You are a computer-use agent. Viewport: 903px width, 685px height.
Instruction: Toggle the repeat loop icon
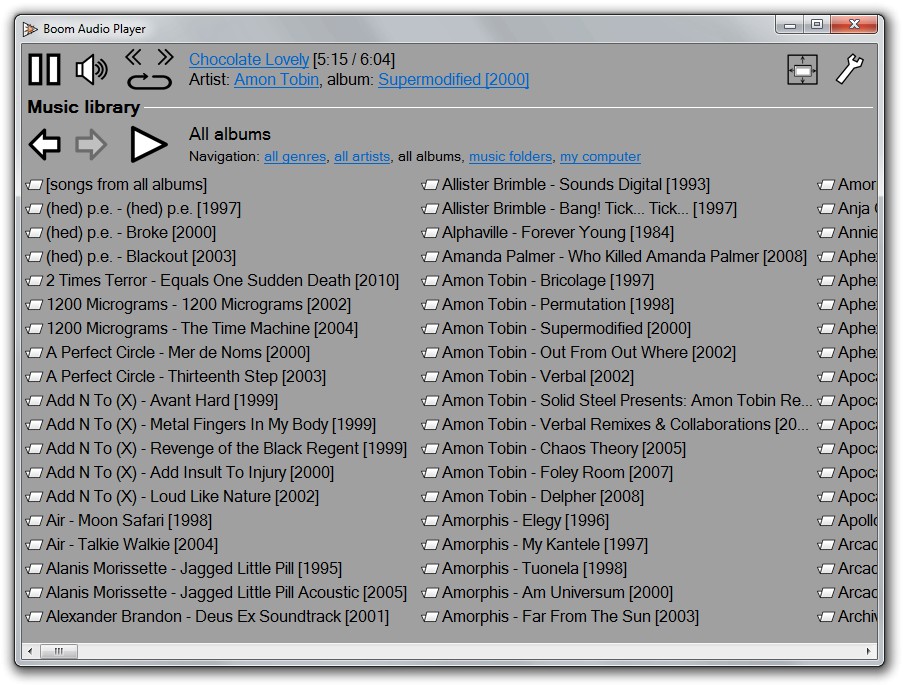pyautogui.click(x=149, y=81)
